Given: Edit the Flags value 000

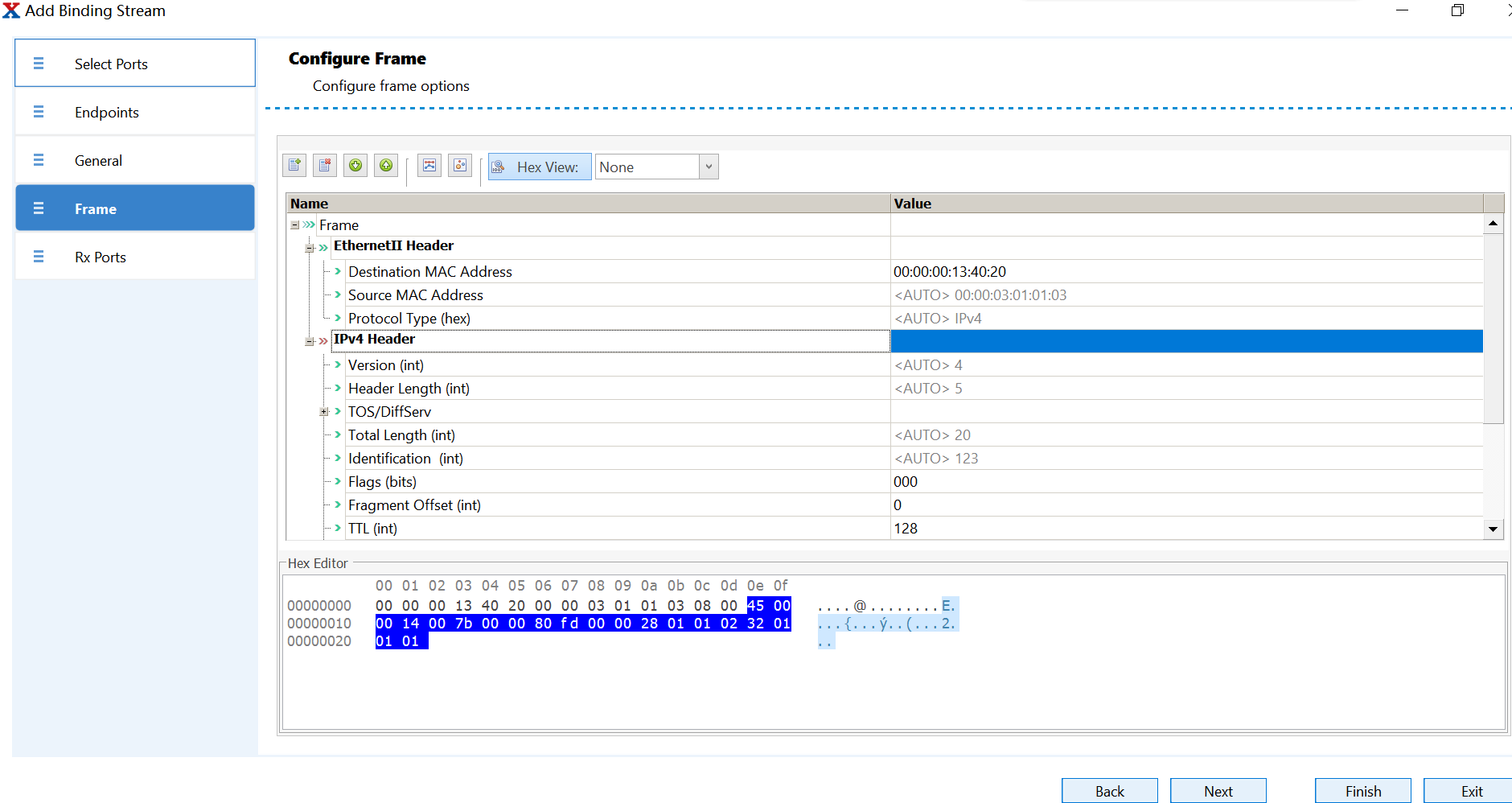Looking at the screenshot, I should [1186, 482].
